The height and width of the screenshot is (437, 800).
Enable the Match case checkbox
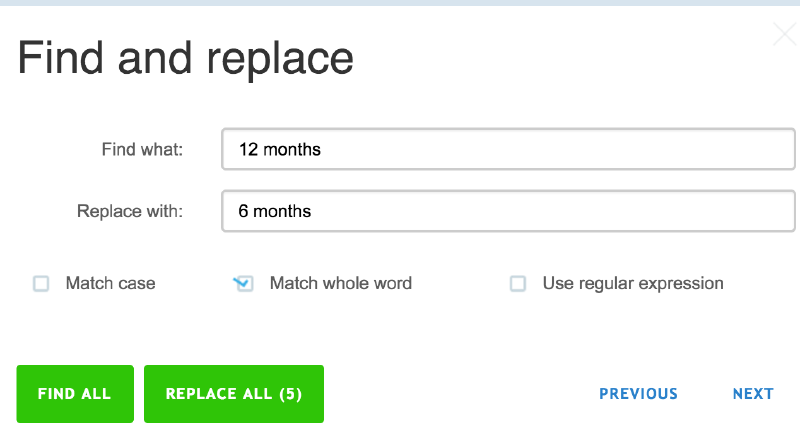click(x=41, y=284)
